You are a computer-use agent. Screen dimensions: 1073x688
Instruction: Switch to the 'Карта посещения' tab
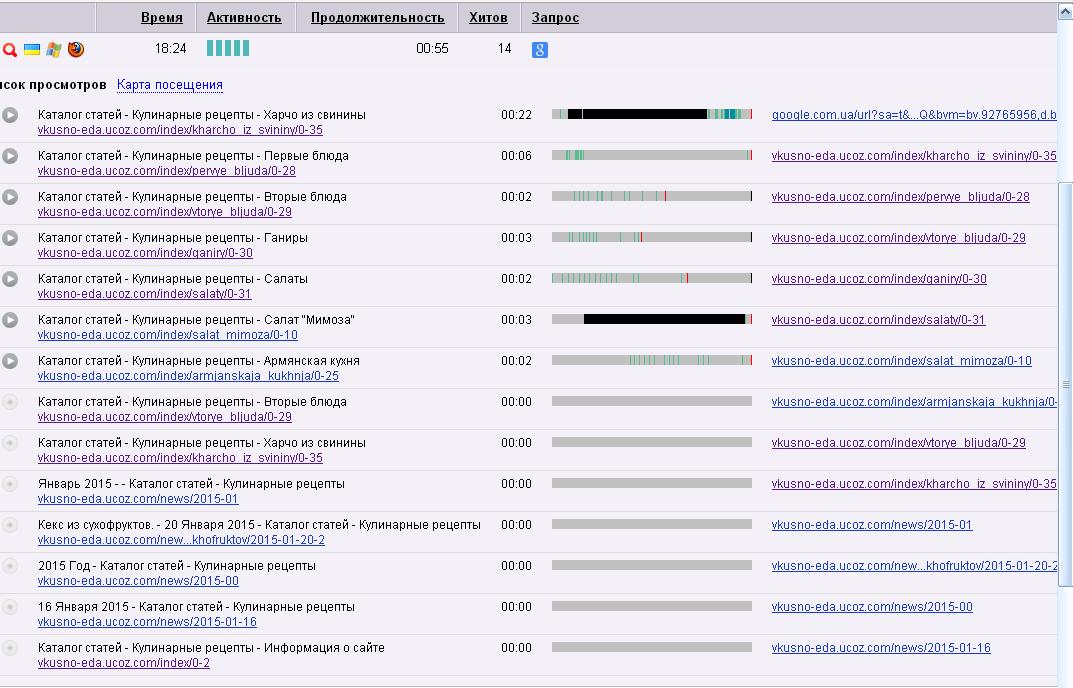pos(170,85)
